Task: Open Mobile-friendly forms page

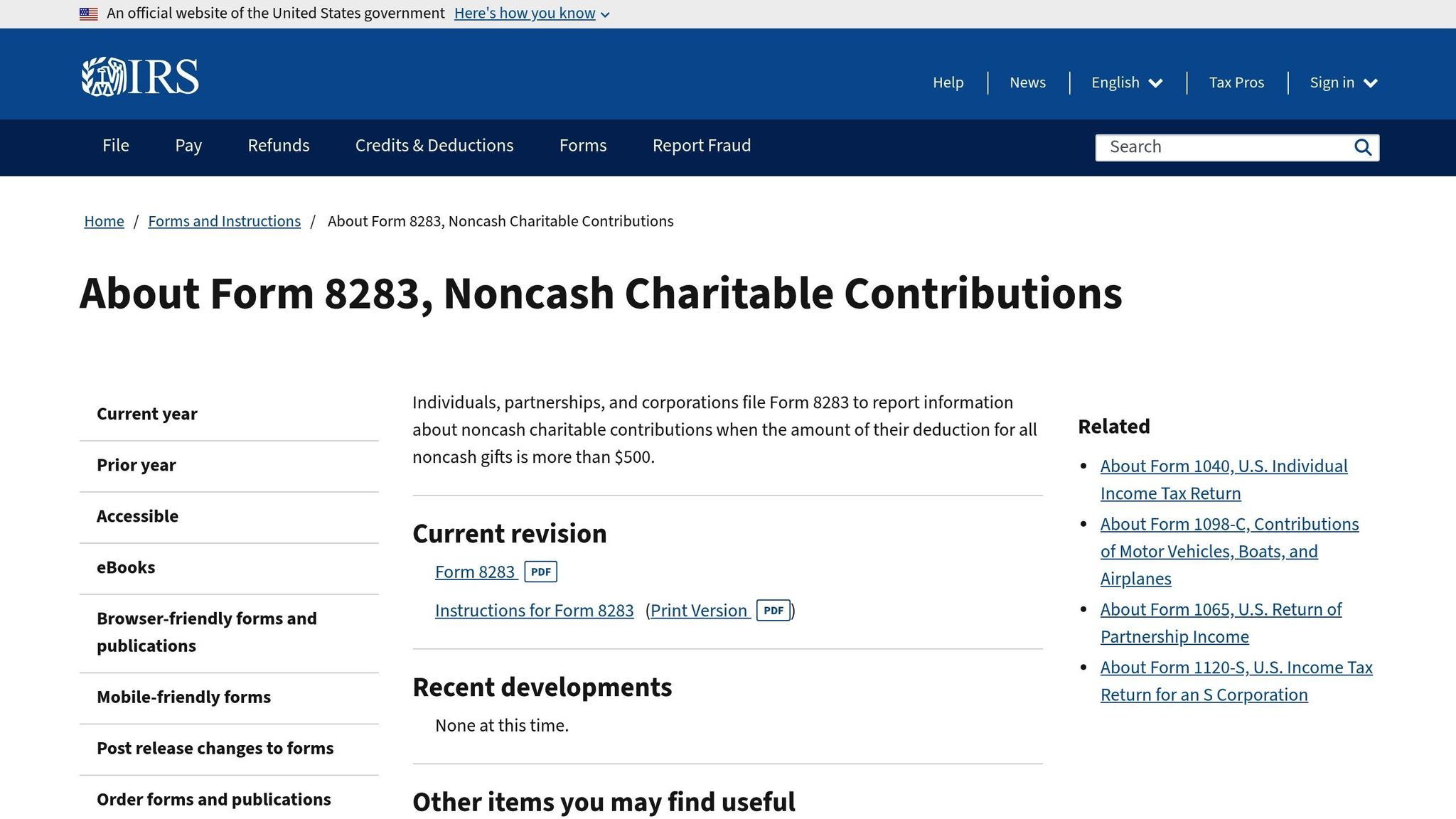Action: [183, 697]
